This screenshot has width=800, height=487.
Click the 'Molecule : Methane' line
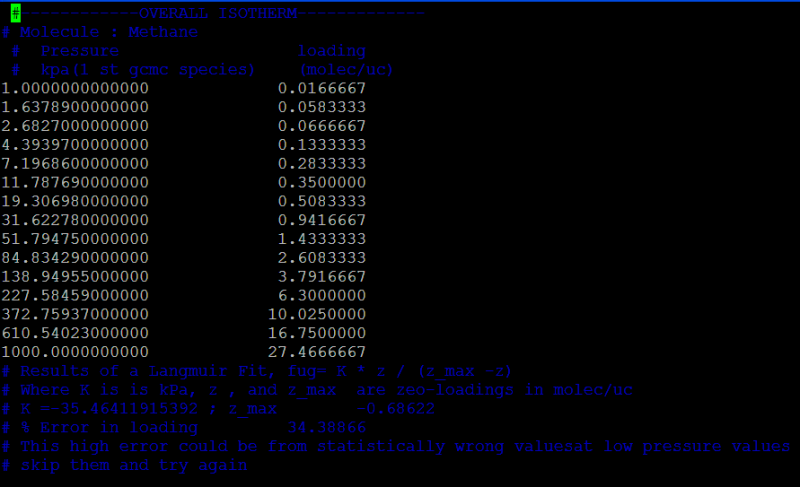(99, 32)
